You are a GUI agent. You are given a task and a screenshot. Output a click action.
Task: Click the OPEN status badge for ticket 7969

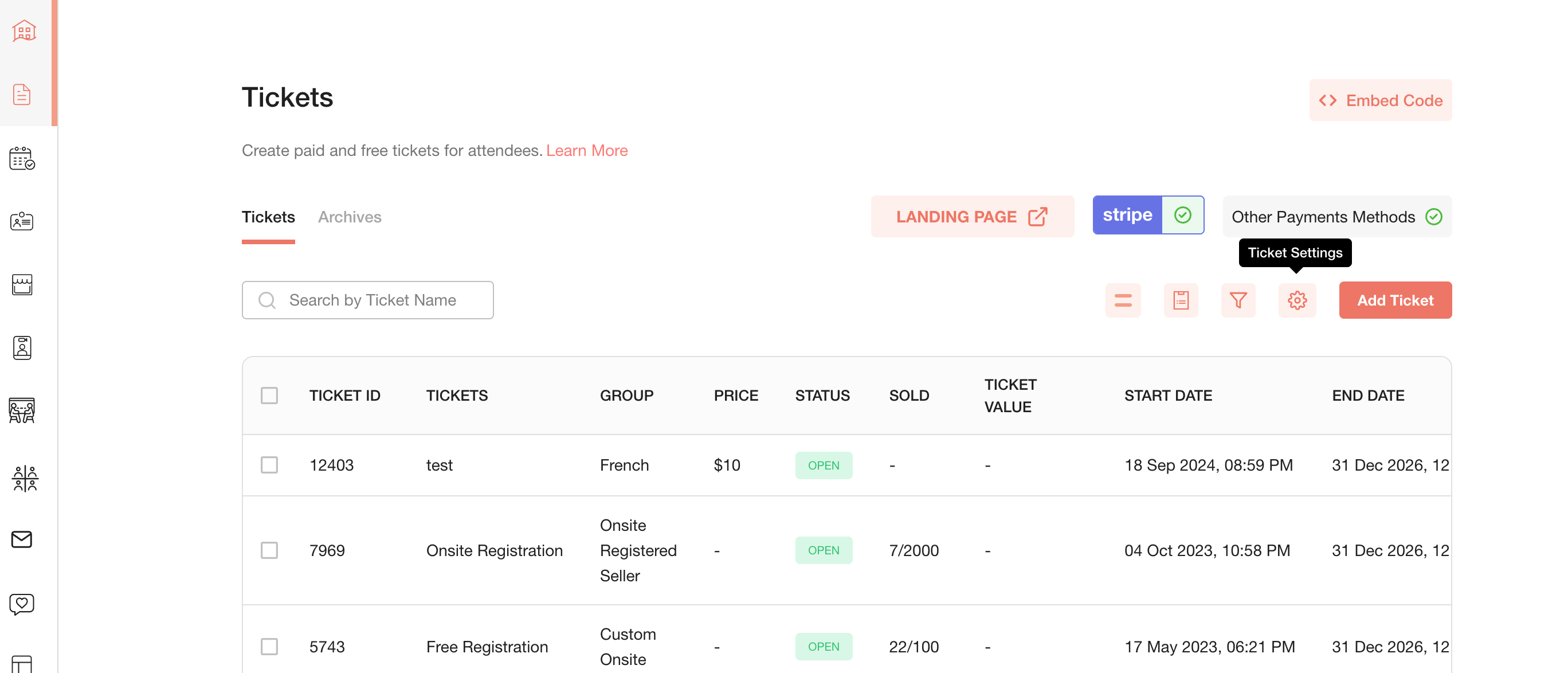coord(823,550)
